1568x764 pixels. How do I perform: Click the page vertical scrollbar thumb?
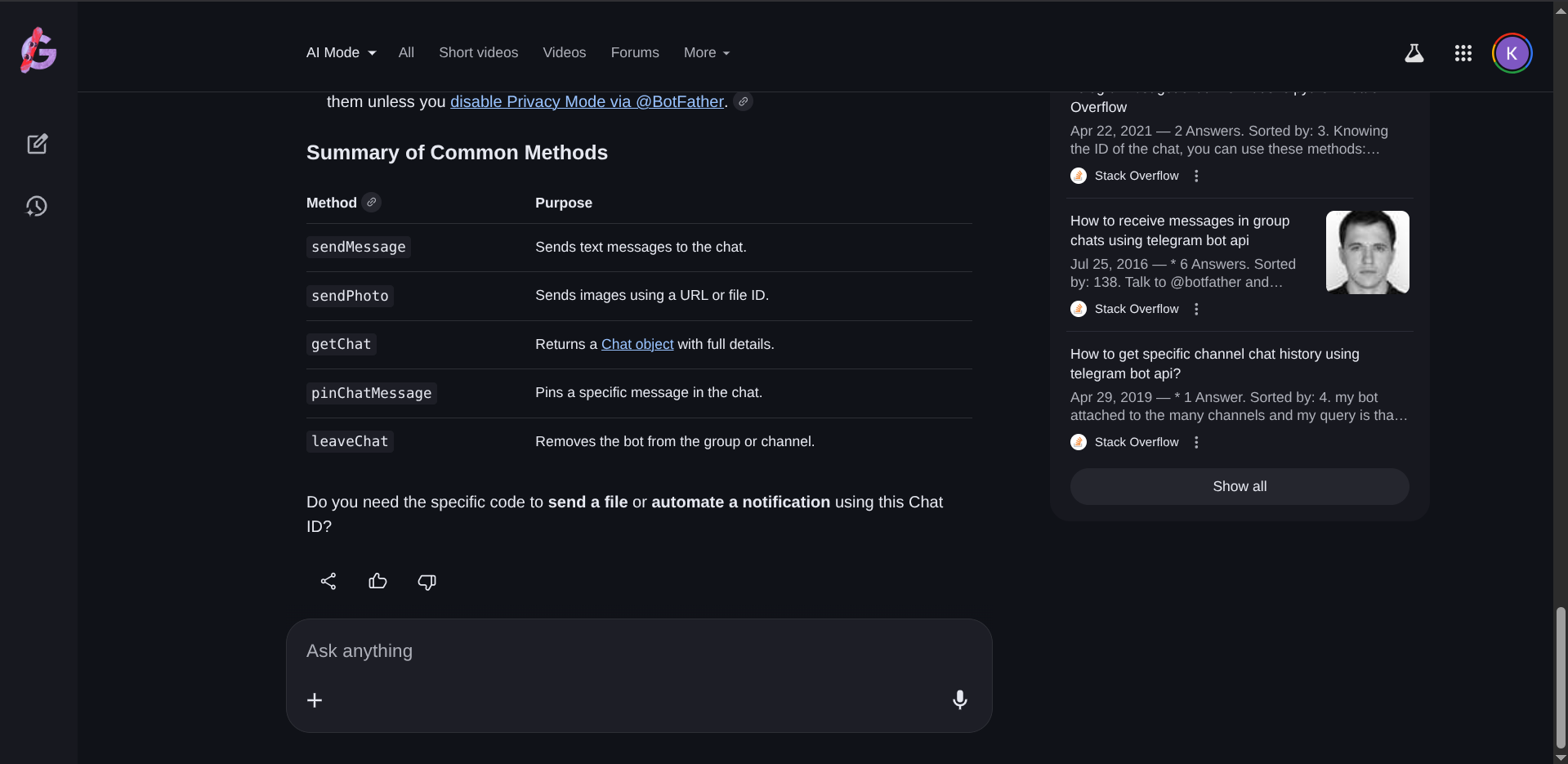click(1561, 677)
